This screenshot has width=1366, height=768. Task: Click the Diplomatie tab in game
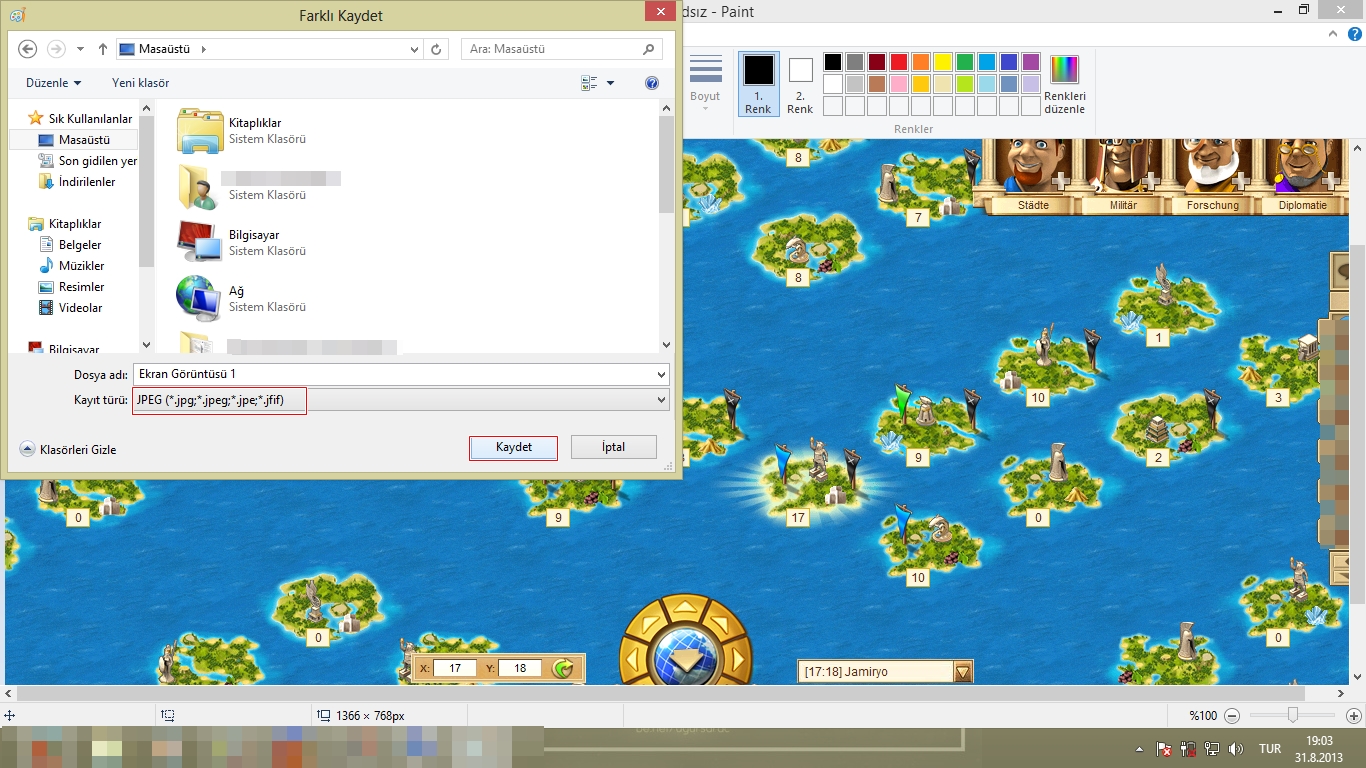(x=1302, y=205)
